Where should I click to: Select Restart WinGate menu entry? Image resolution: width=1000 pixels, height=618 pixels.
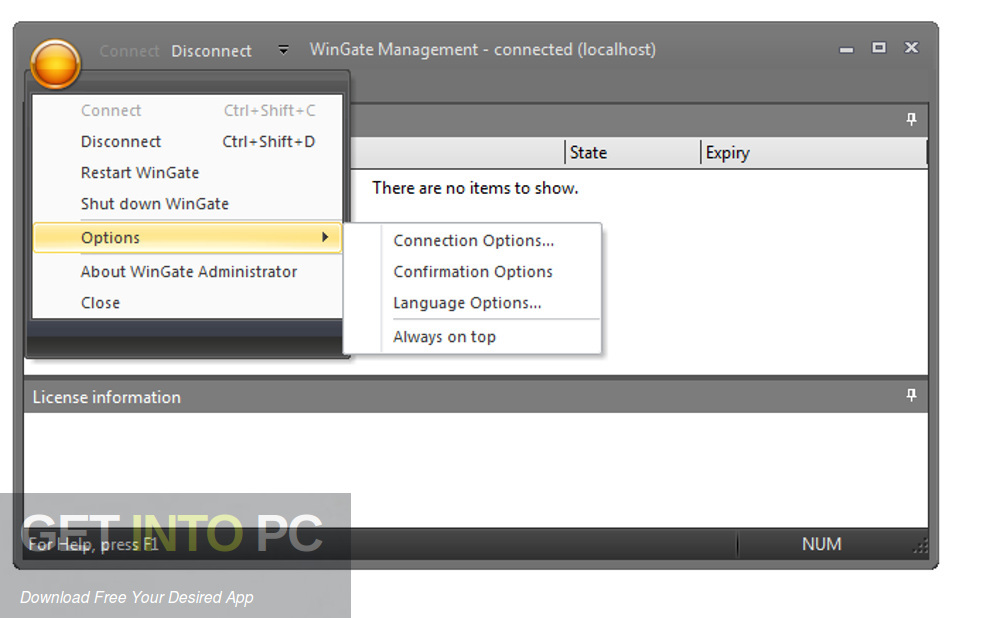[188, 173]
